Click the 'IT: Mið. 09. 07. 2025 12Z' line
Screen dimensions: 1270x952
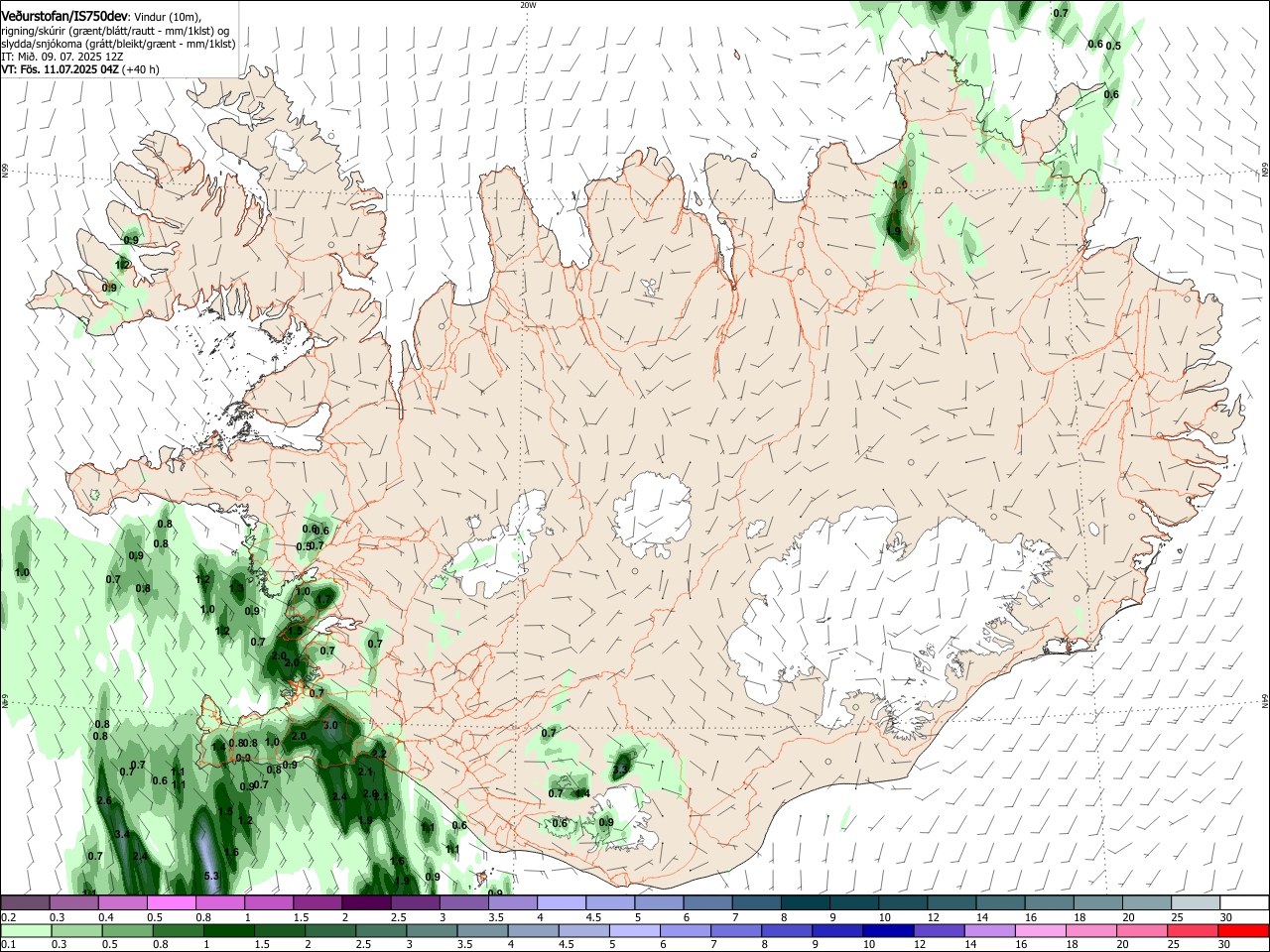(x=63, y=57)
